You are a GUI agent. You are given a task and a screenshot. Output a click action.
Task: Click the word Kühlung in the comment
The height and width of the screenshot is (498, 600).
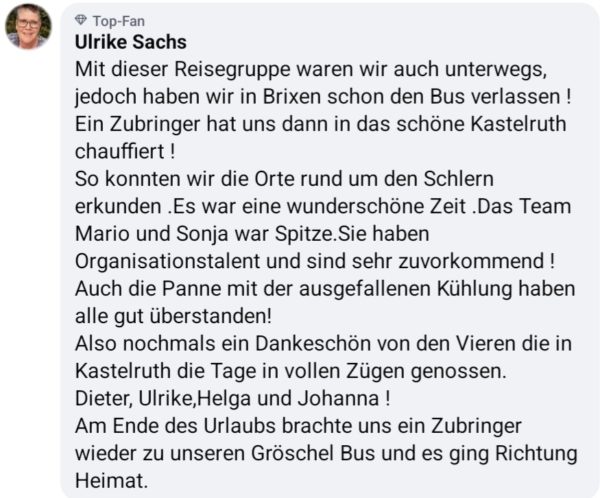pyautogui.click(x=507, y=288)
